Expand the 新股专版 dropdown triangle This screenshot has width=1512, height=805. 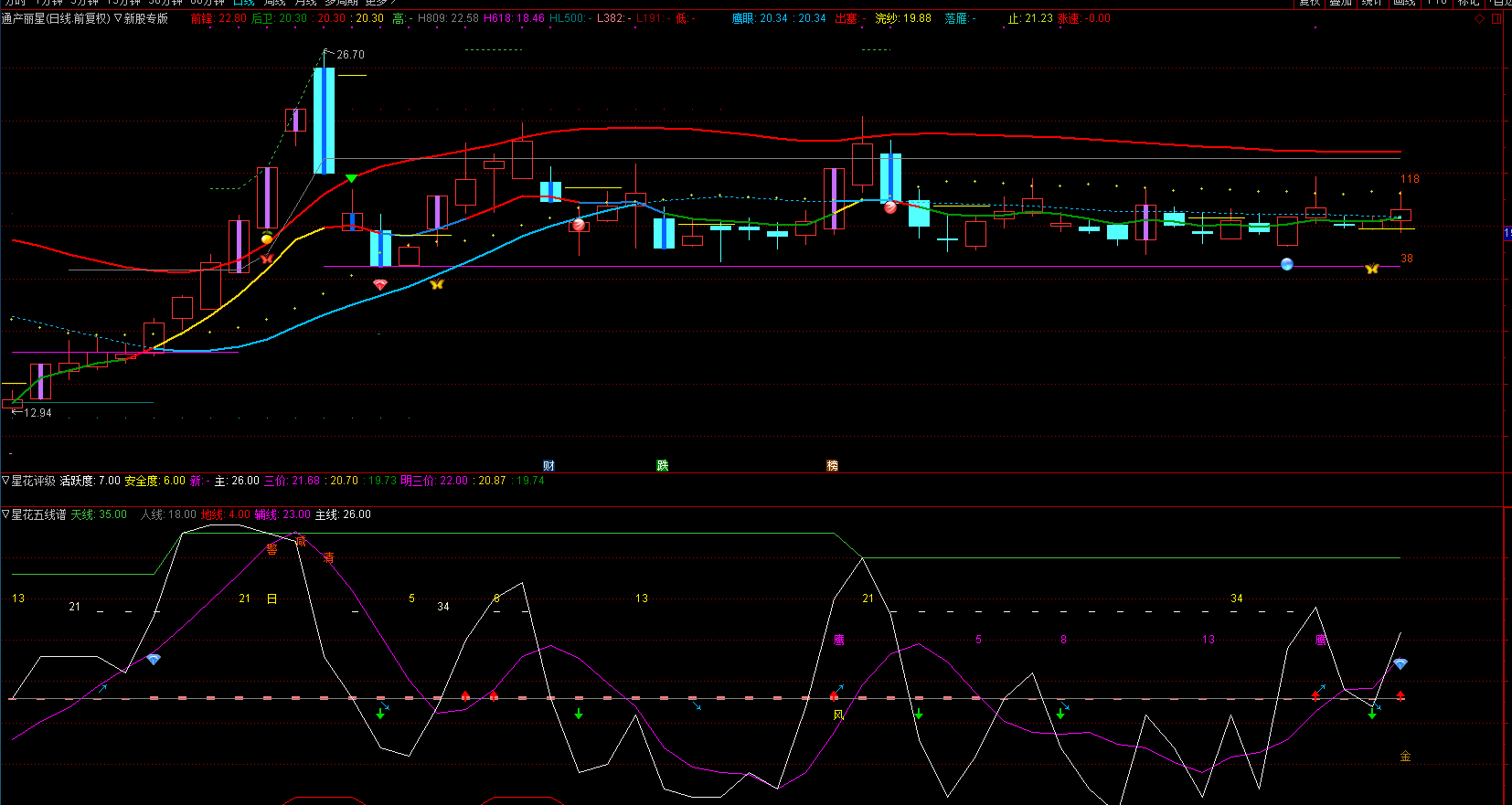[118, 18]
